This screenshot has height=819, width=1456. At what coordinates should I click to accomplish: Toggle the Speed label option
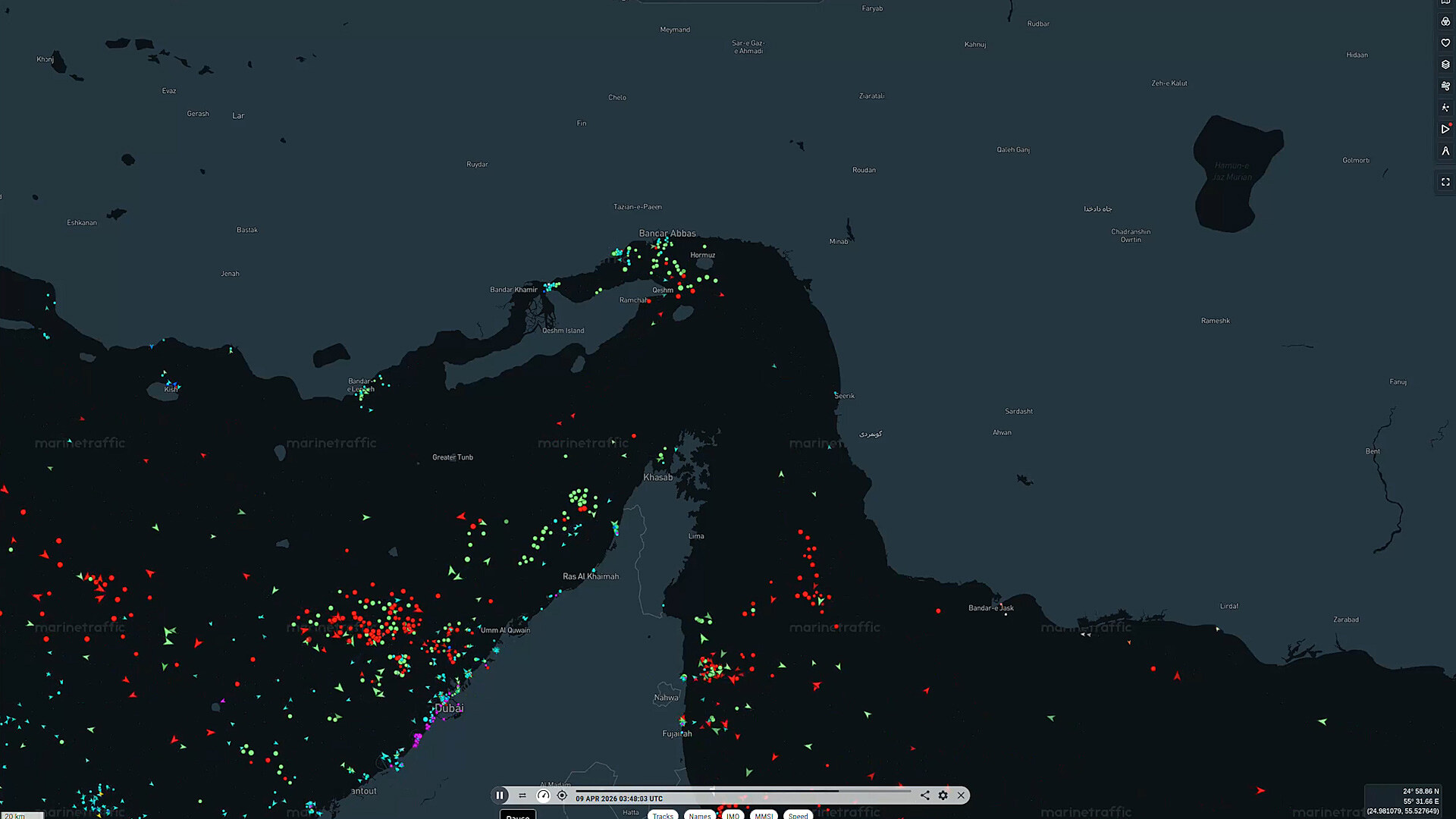point(798,815)
